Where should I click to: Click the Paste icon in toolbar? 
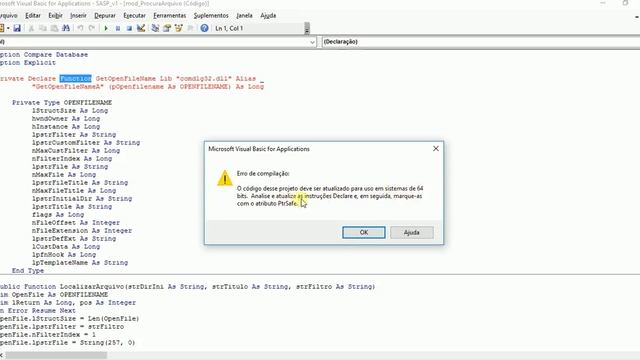[x=54, y=28]
